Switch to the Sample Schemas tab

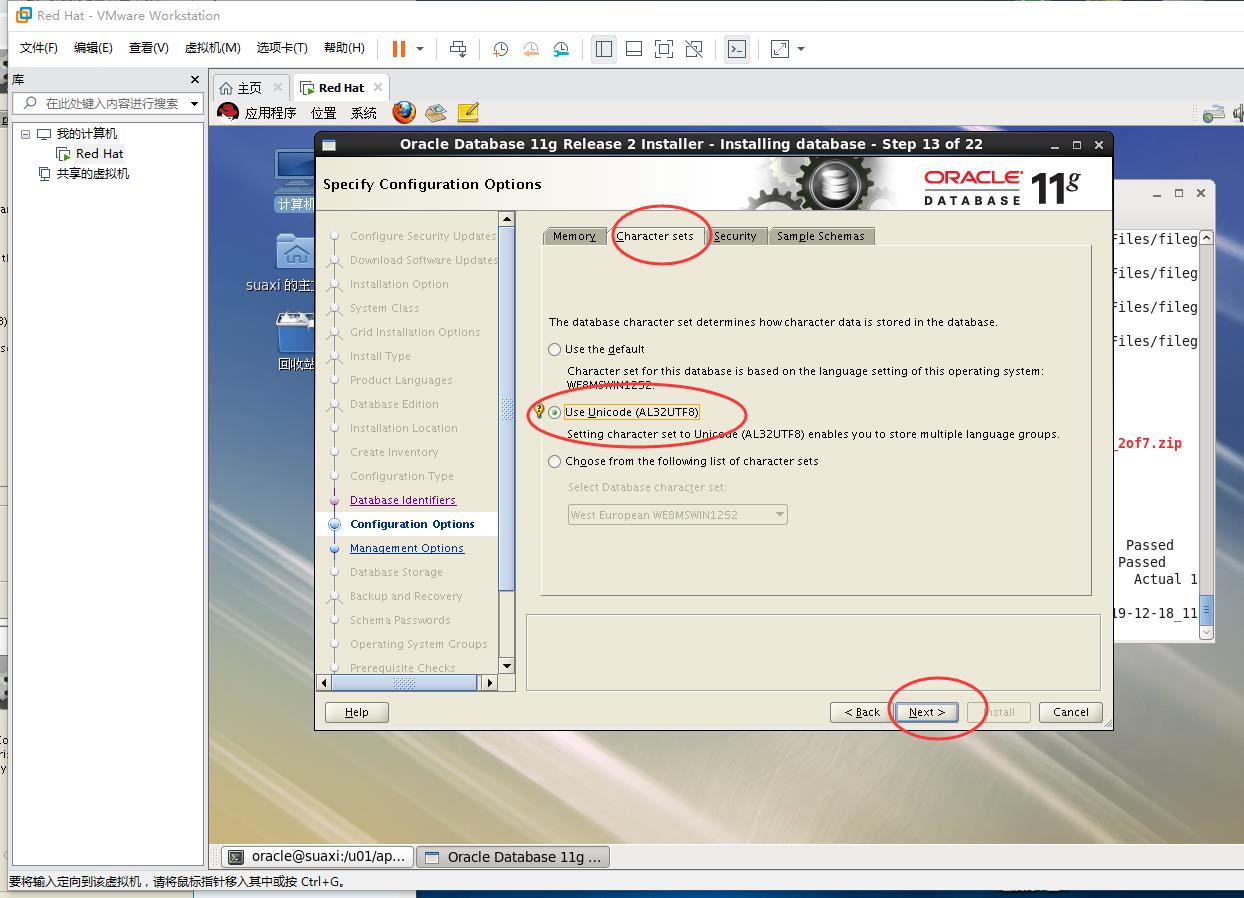coord(821,236)
